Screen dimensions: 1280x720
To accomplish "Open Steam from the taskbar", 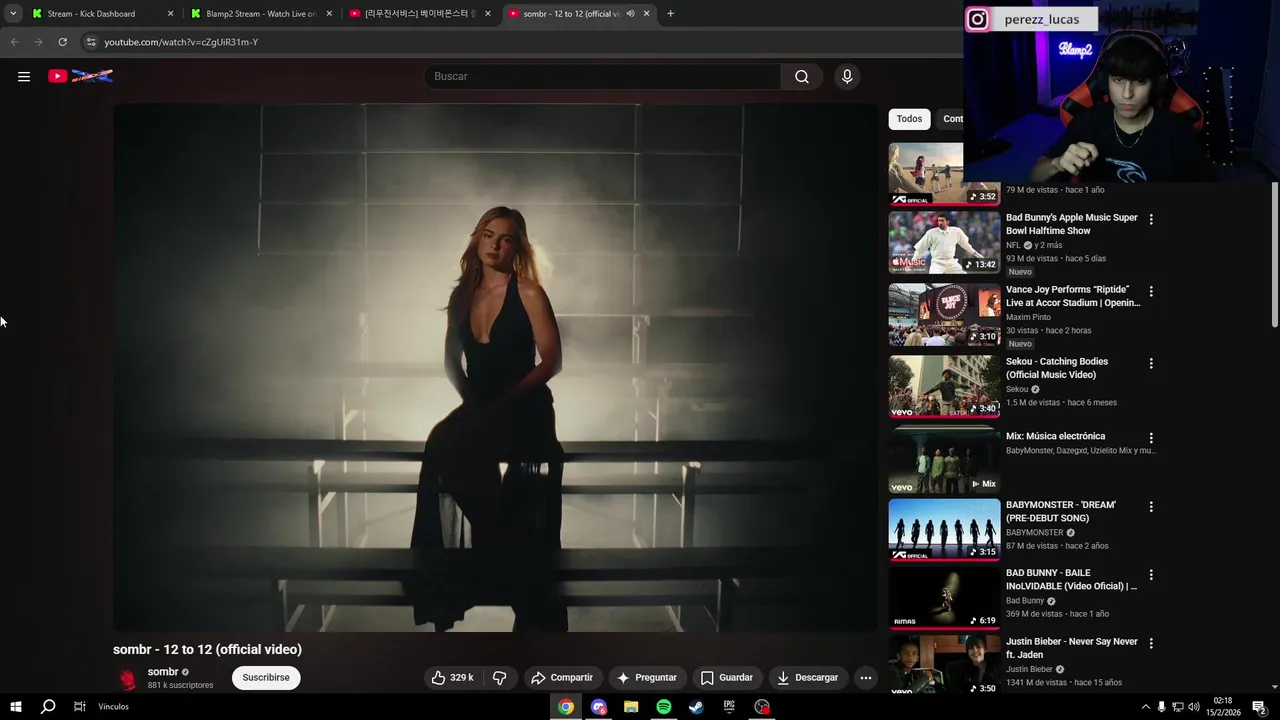I will tap(696, 707).
